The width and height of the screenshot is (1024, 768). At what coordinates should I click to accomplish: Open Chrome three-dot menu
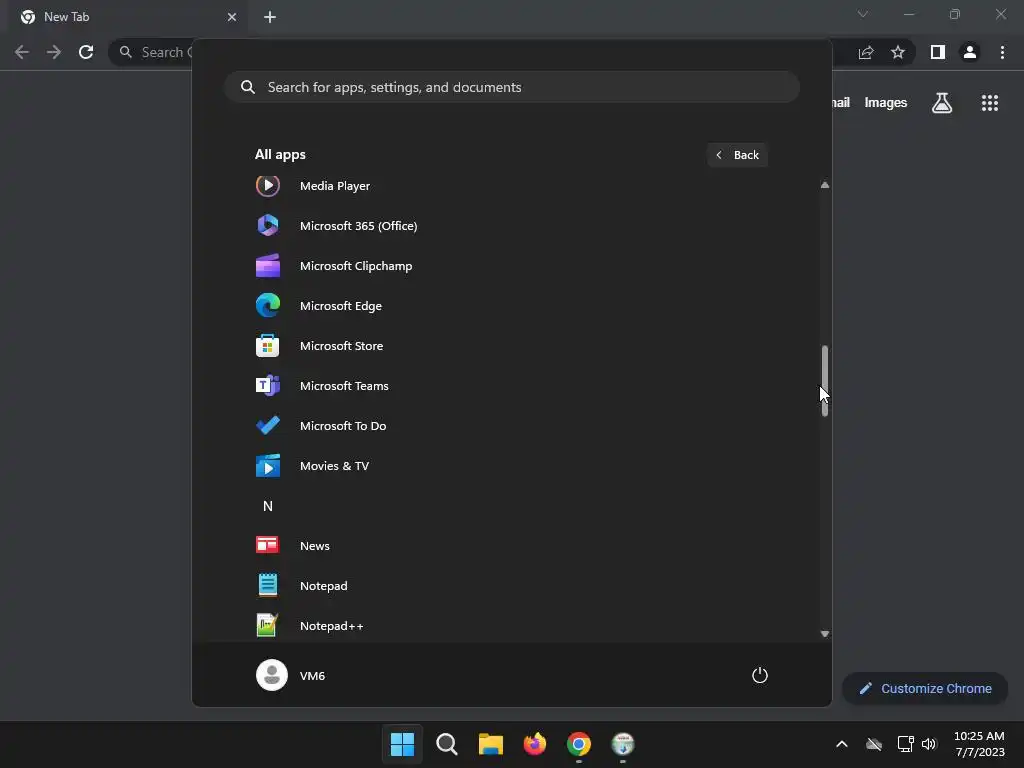click(x=1002, y=52)
